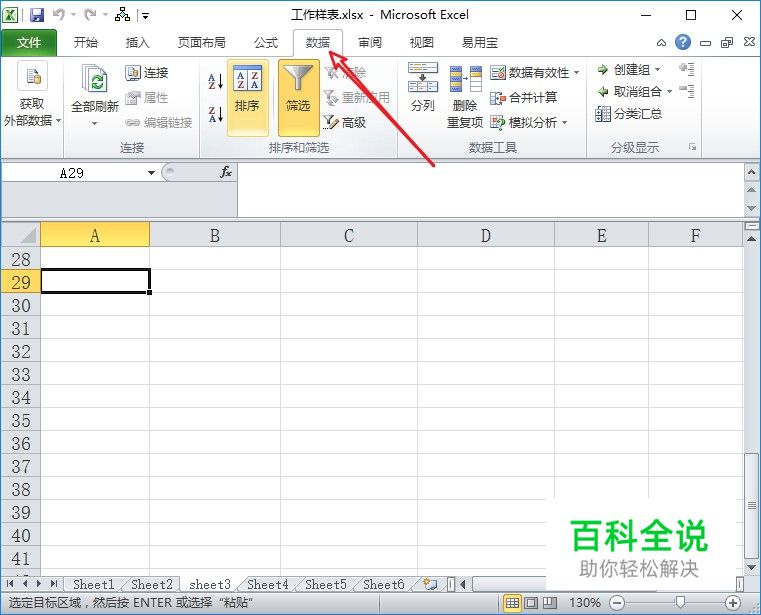Click the Refresh All icon
This screenshot has width=761, height=615.
[x=95, y=79]
